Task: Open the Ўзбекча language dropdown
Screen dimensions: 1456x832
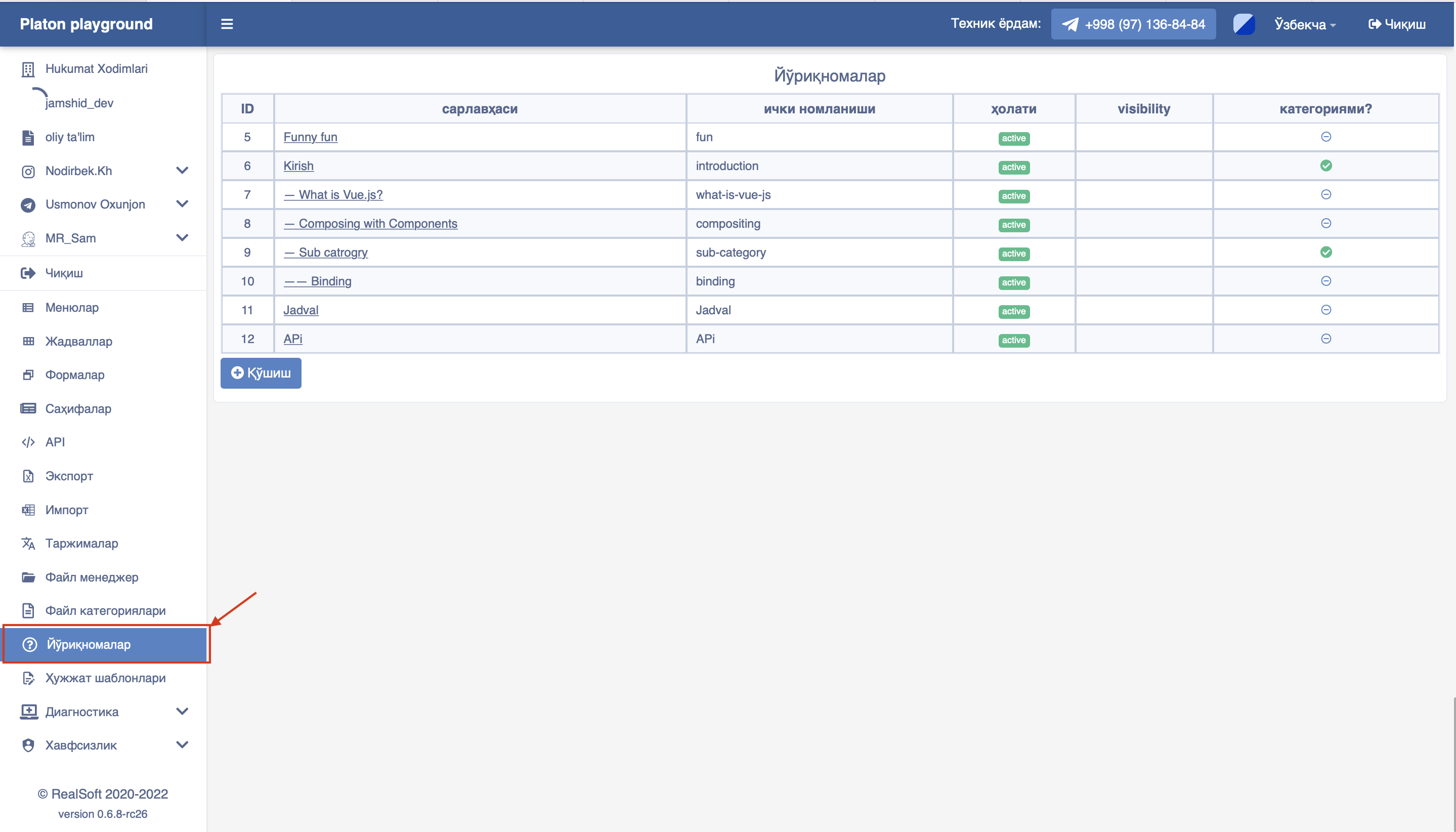Action: coord(1305,25)
